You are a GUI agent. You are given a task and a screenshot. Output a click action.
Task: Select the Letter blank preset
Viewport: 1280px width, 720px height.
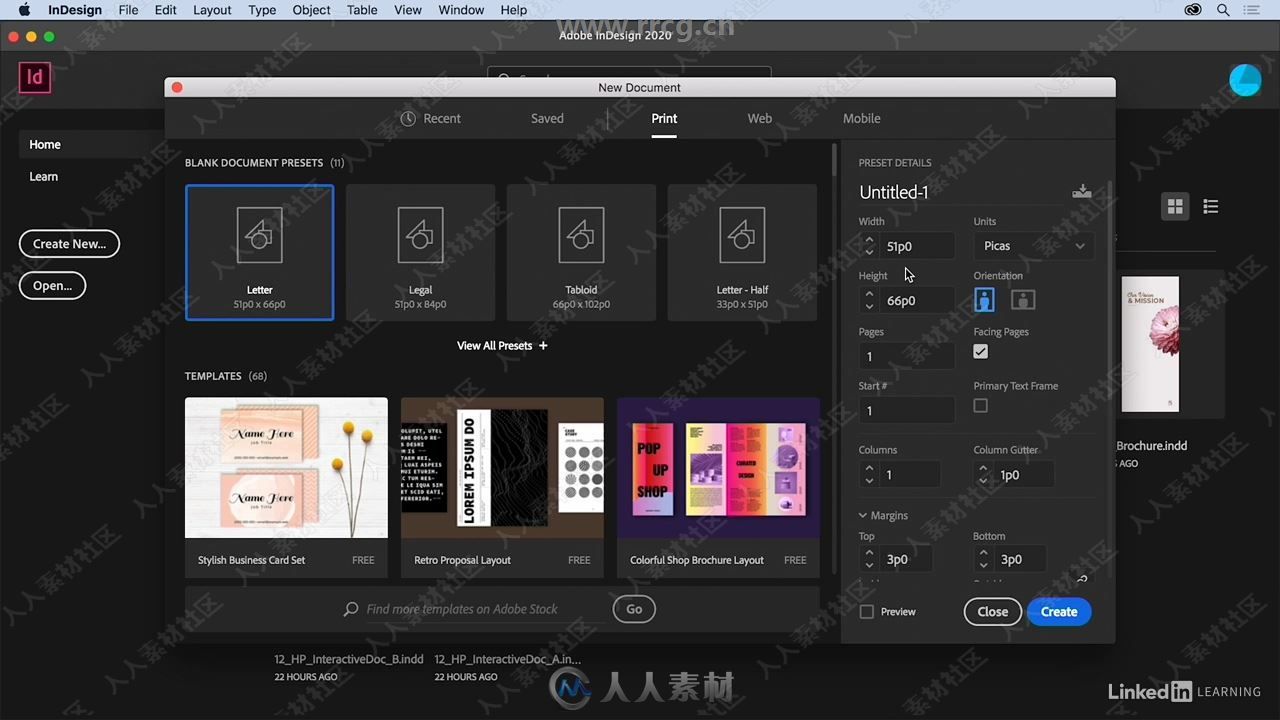coord(260,252)
